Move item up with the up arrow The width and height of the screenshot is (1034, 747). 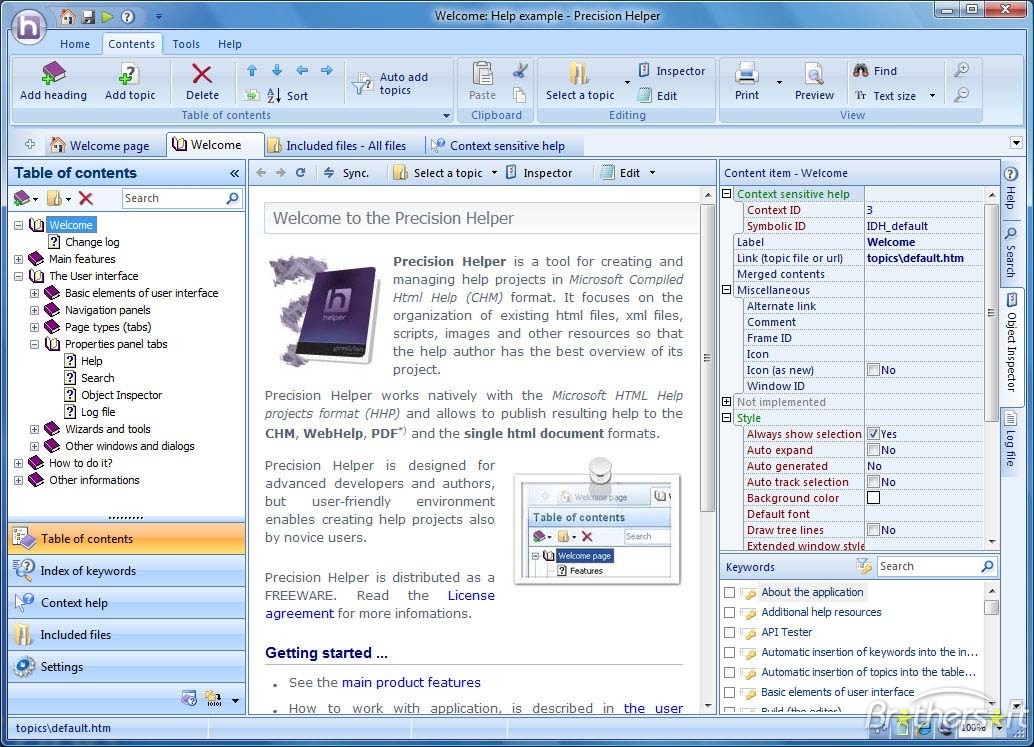[x=252, y=71]
